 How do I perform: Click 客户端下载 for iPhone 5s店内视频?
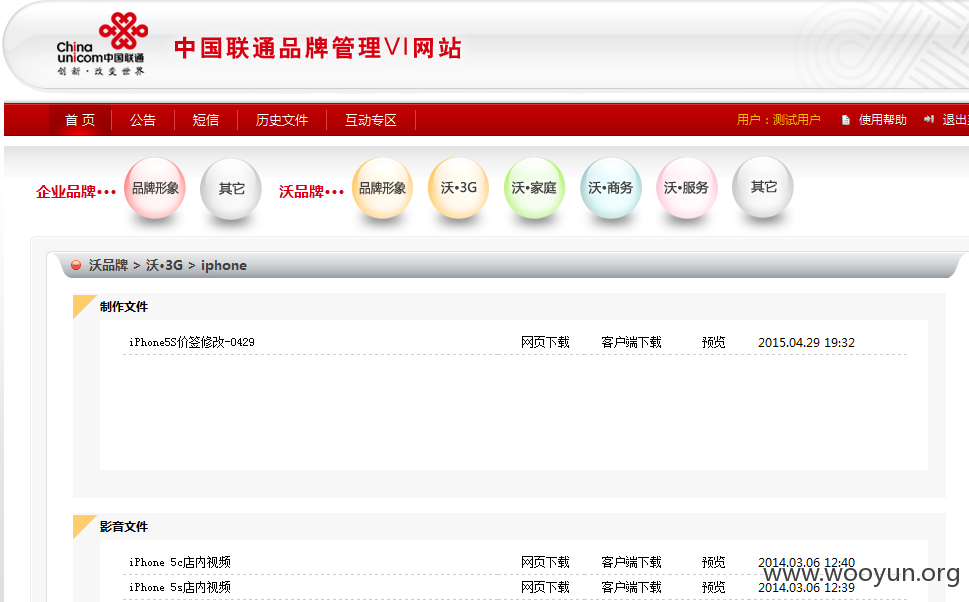pos(631,587)
